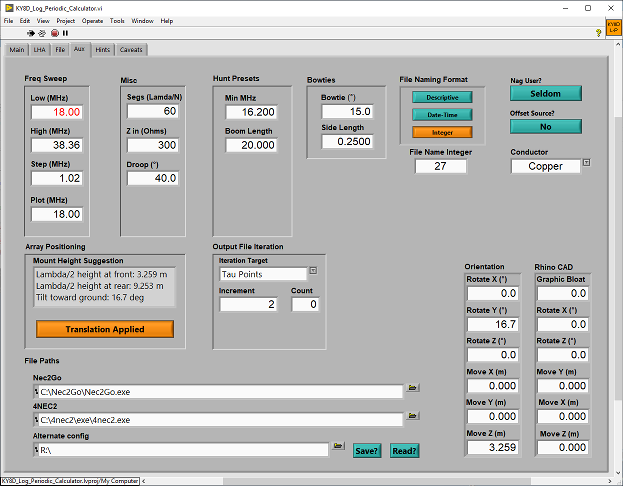
Task: Toggle the Integer file naming button
Action: [x=442, y=132]
